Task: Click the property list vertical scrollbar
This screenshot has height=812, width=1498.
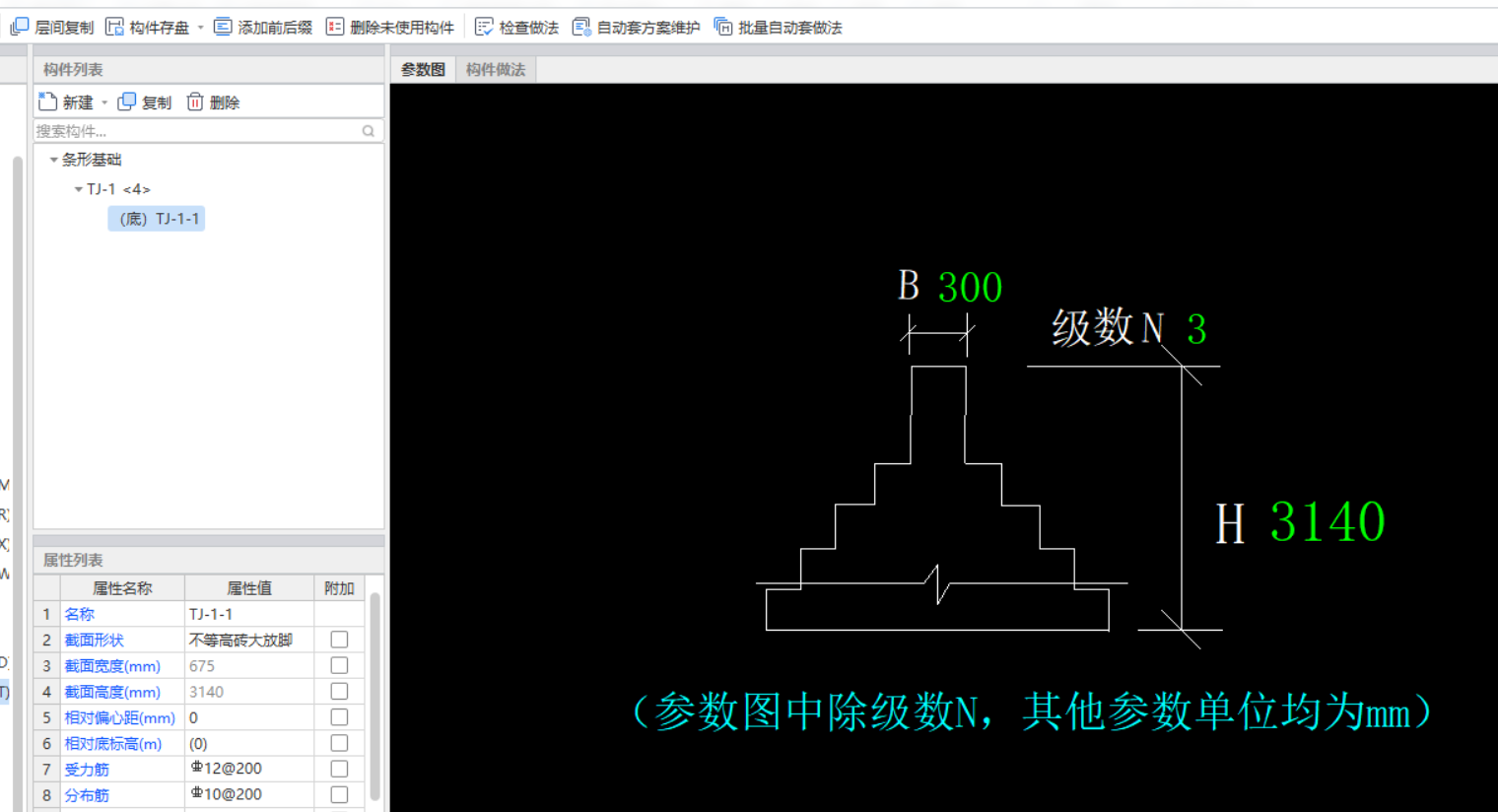Action: tap(374, 695)
